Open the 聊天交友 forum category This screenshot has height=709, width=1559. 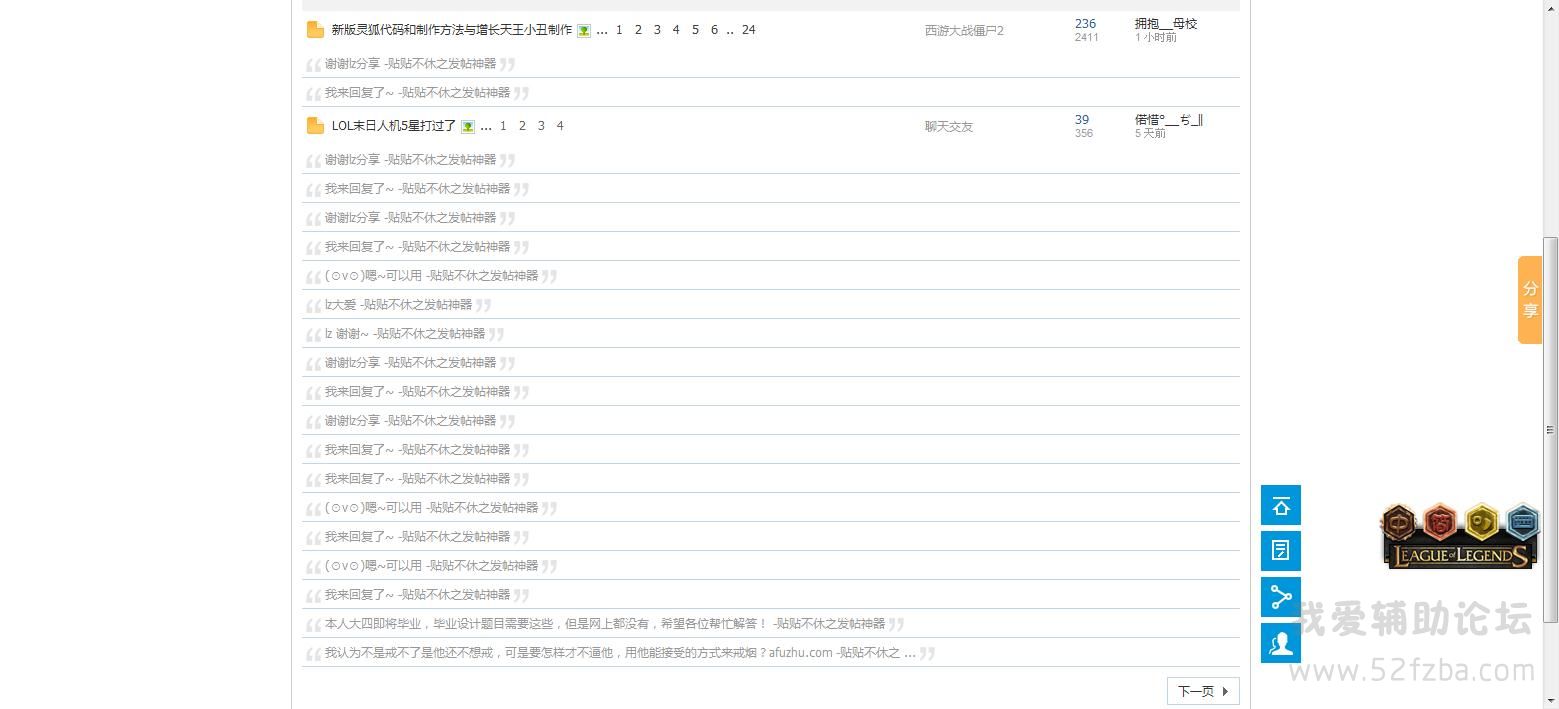coord(948,127)
